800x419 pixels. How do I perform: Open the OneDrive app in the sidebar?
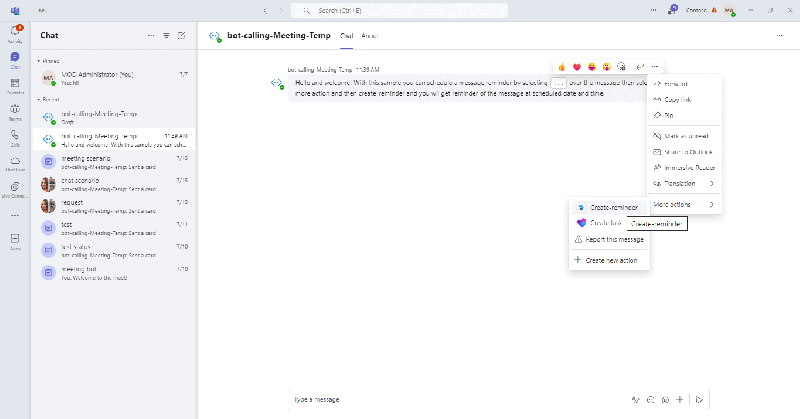pyautogui.click(x=15, y=163)
